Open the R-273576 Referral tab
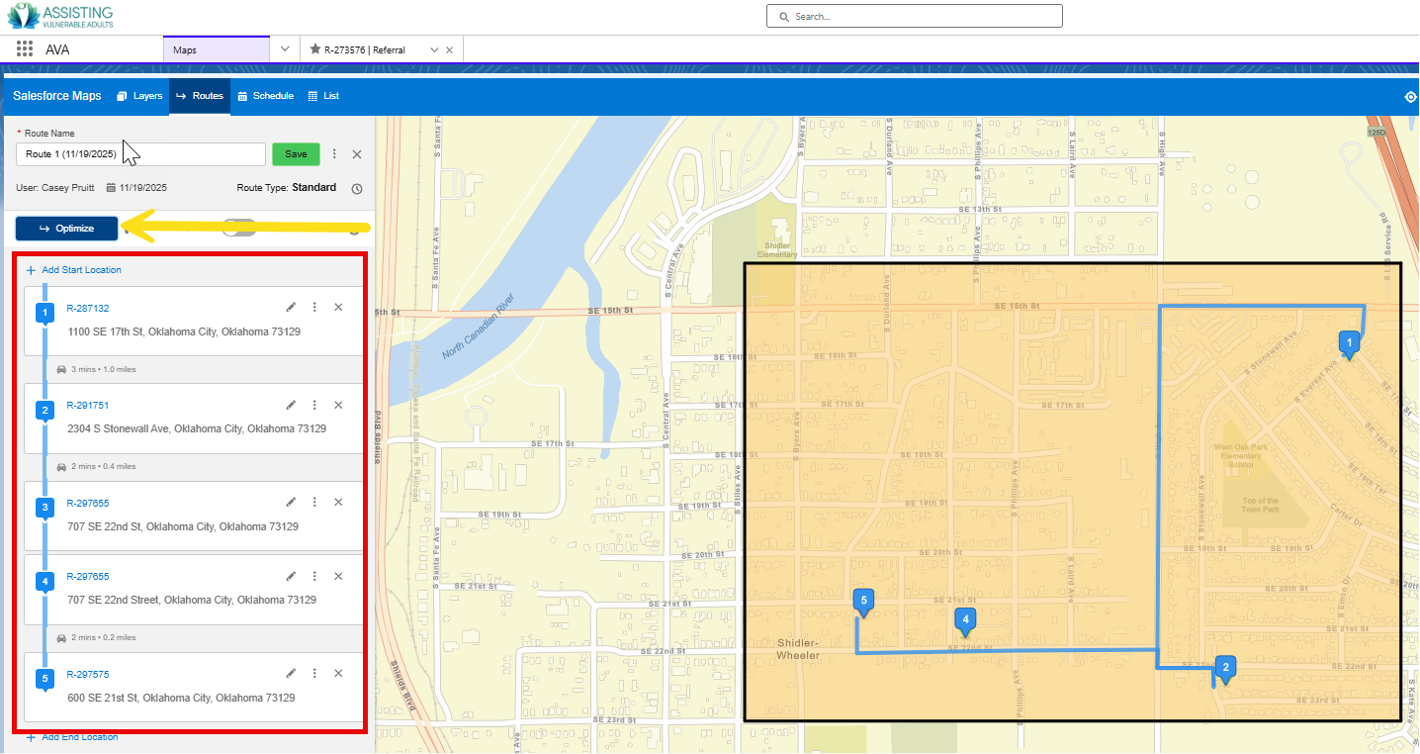This screenshot has height=754, width=1420. 364,49
